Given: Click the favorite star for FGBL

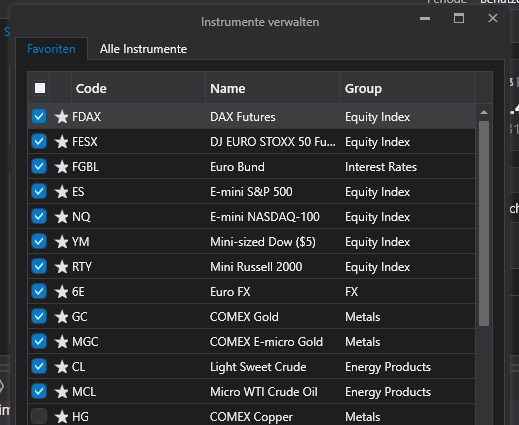Looking at the screenshot, I should coord(62,167).
